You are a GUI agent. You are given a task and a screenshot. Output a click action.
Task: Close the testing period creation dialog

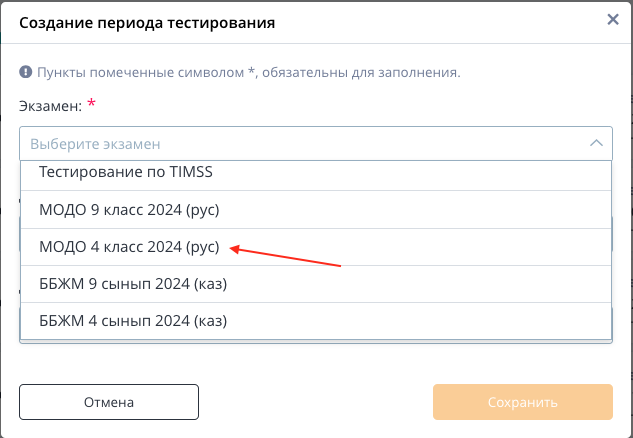[x=613, y=19]
